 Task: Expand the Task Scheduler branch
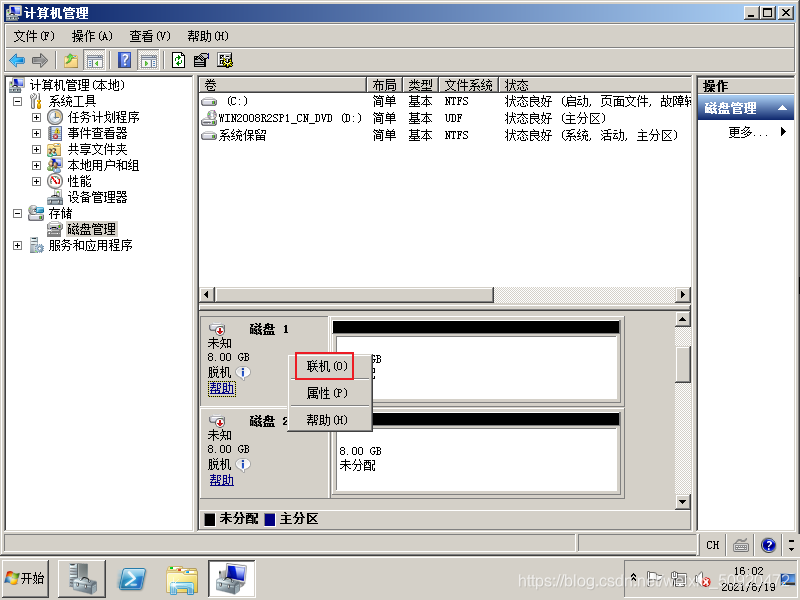click(36, 117)
